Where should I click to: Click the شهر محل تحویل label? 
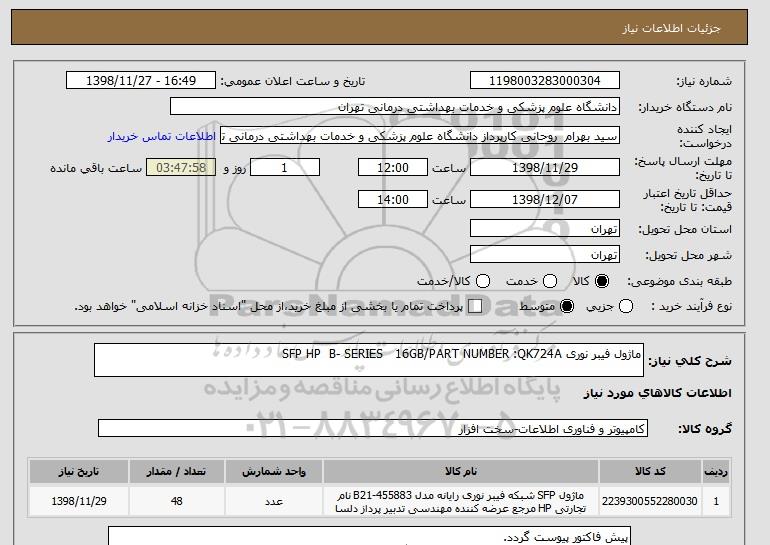[688, 255]
